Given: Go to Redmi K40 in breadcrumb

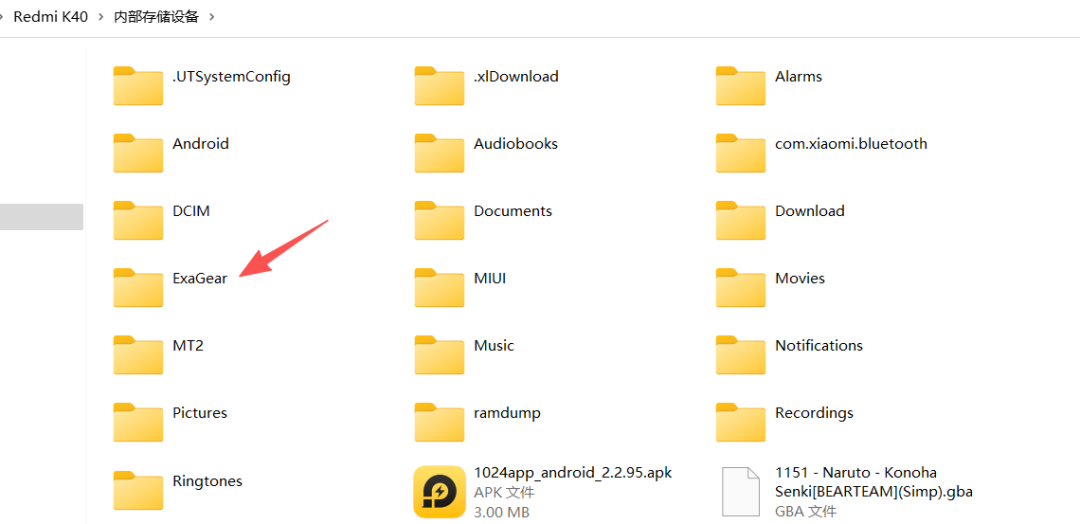Looking at the screenshot, I should [50, 17].
